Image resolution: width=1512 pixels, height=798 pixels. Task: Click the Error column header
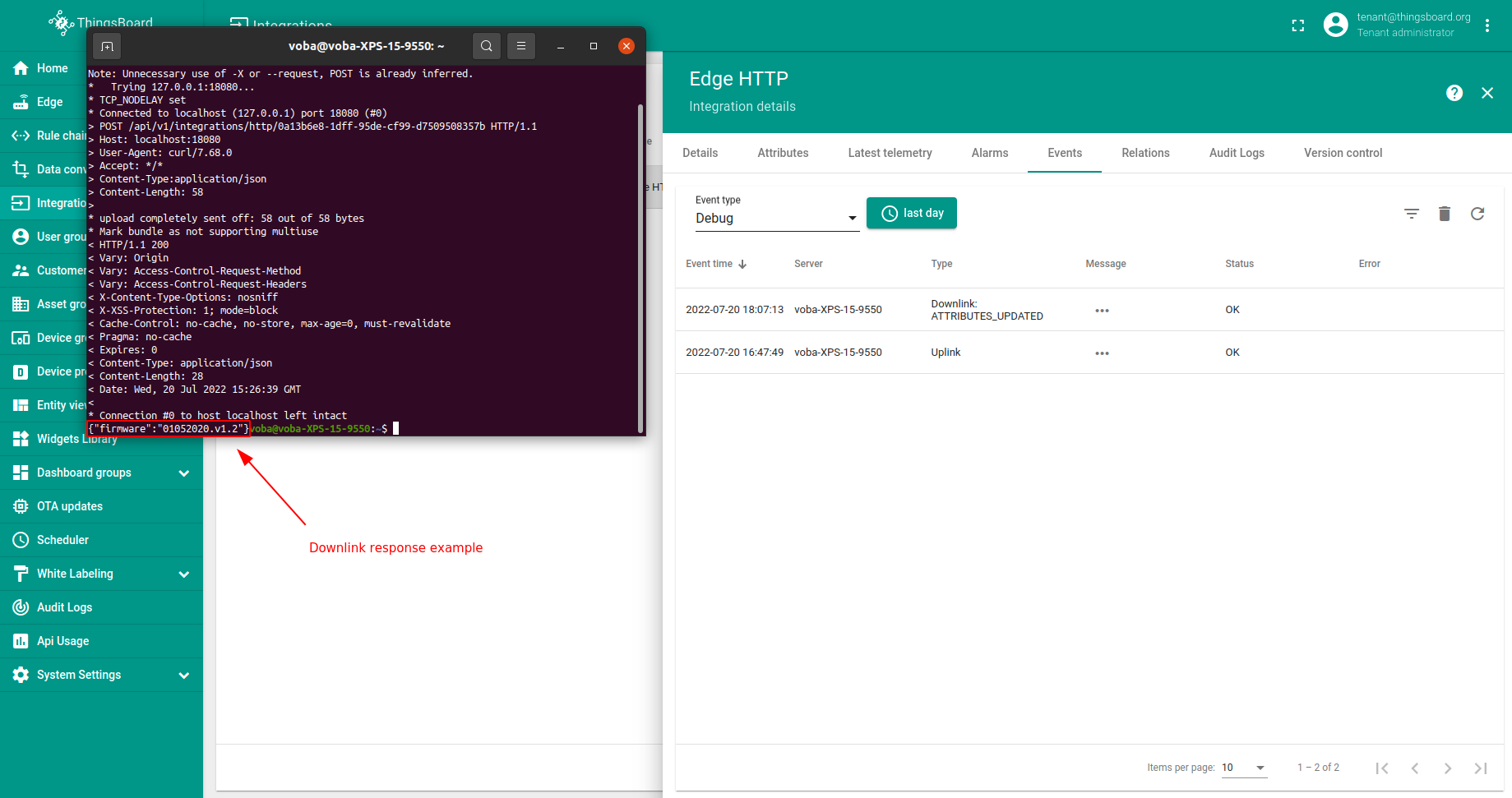tap(1369, 264)
